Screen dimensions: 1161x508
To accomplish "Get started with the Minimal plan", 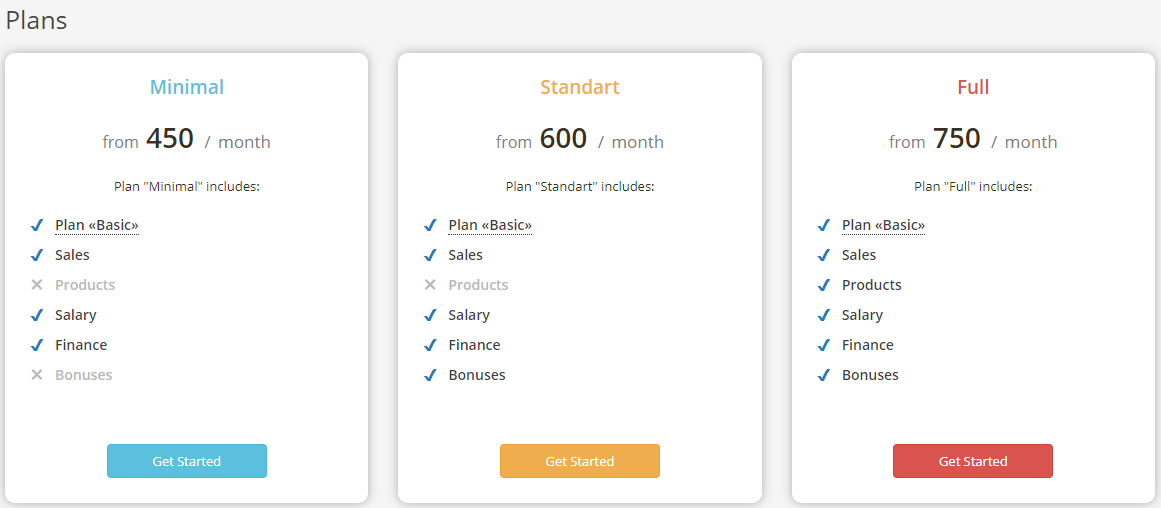I will tap(187, 461).
